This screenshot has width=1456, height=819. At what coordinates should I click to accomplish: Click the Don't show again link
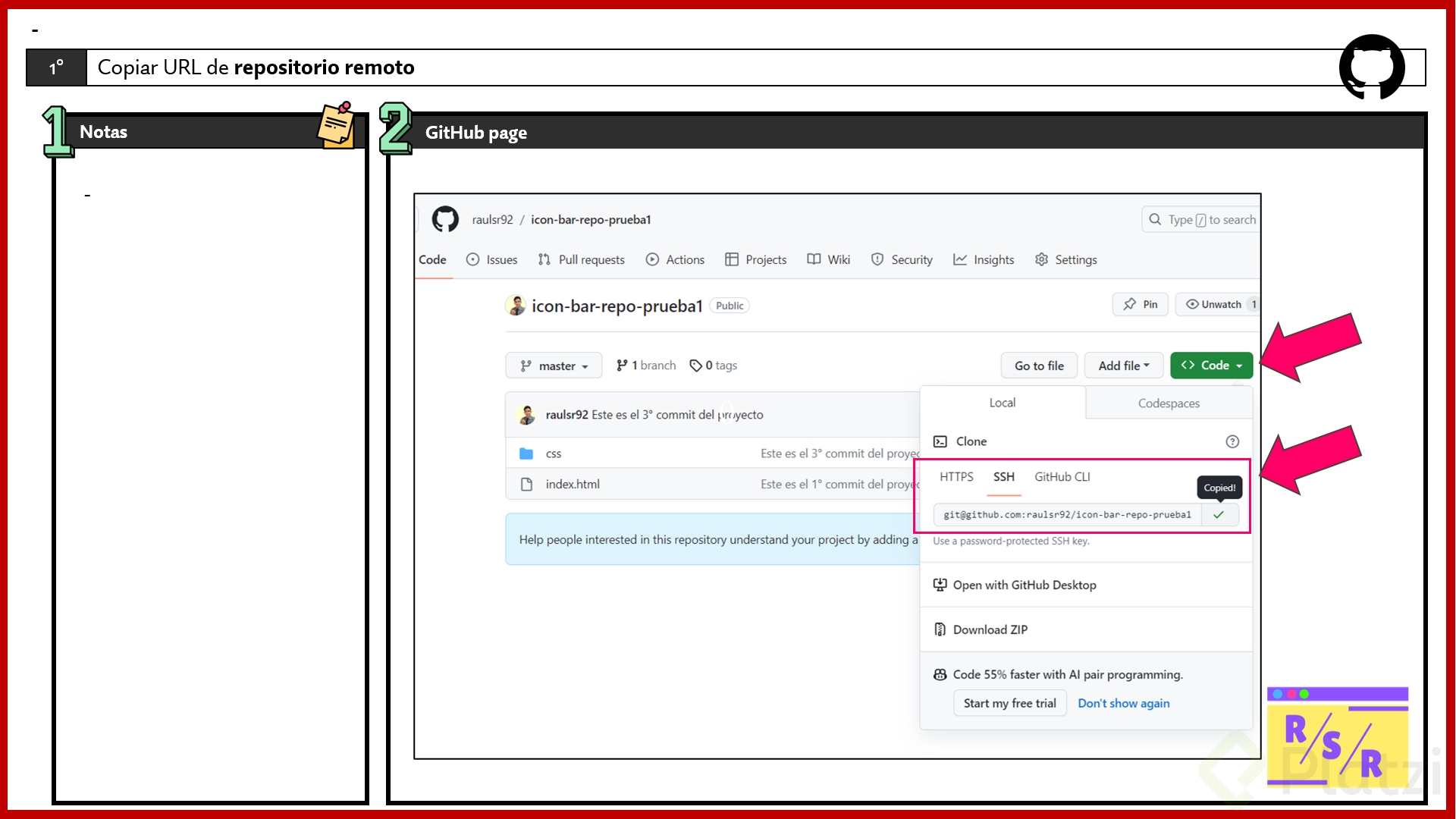(x=1124, y=703)
